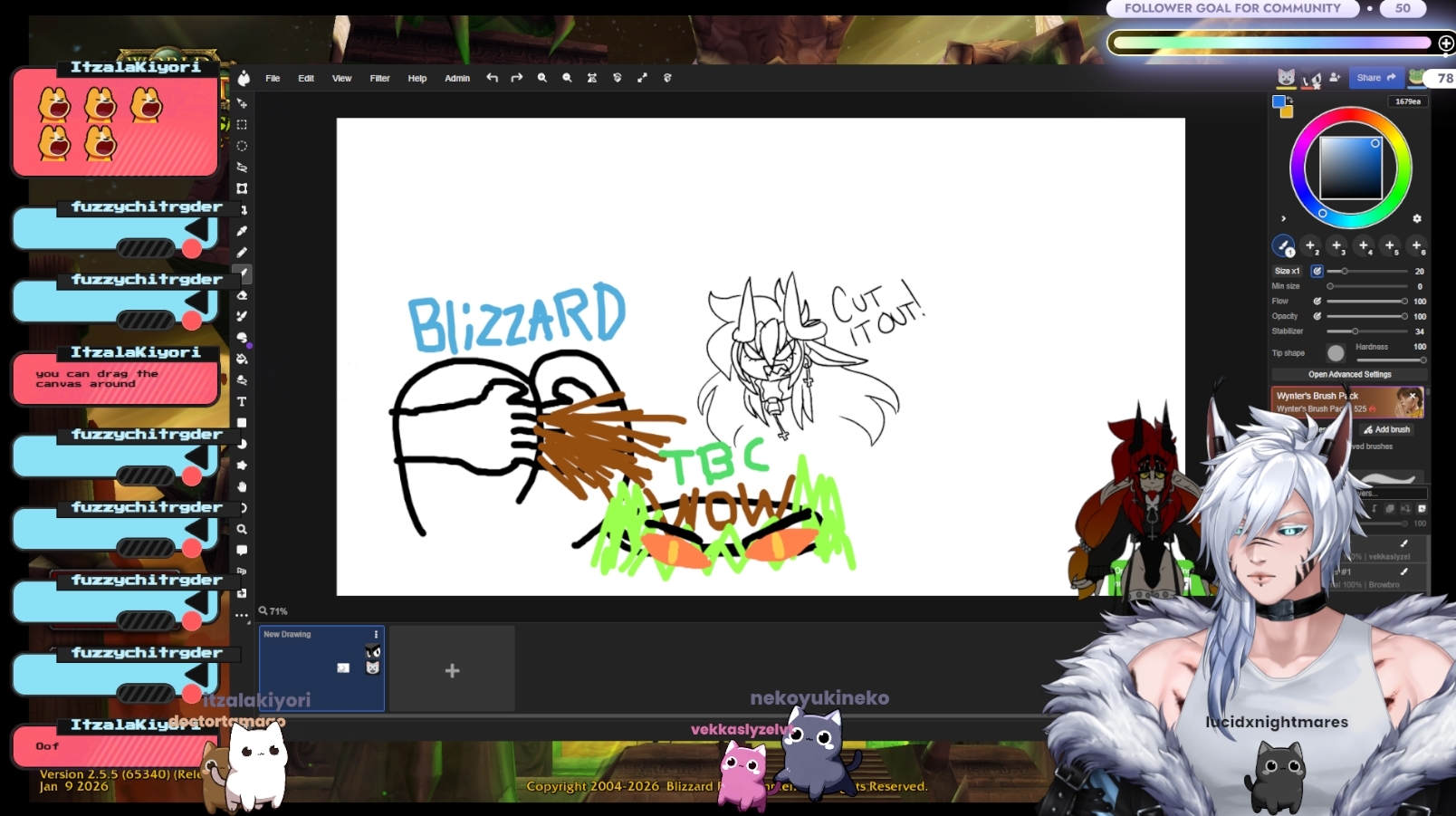This screenshot has height=816, width=1456.
Task: Click the hex color field 1679ea
Action: [1408, 101]
